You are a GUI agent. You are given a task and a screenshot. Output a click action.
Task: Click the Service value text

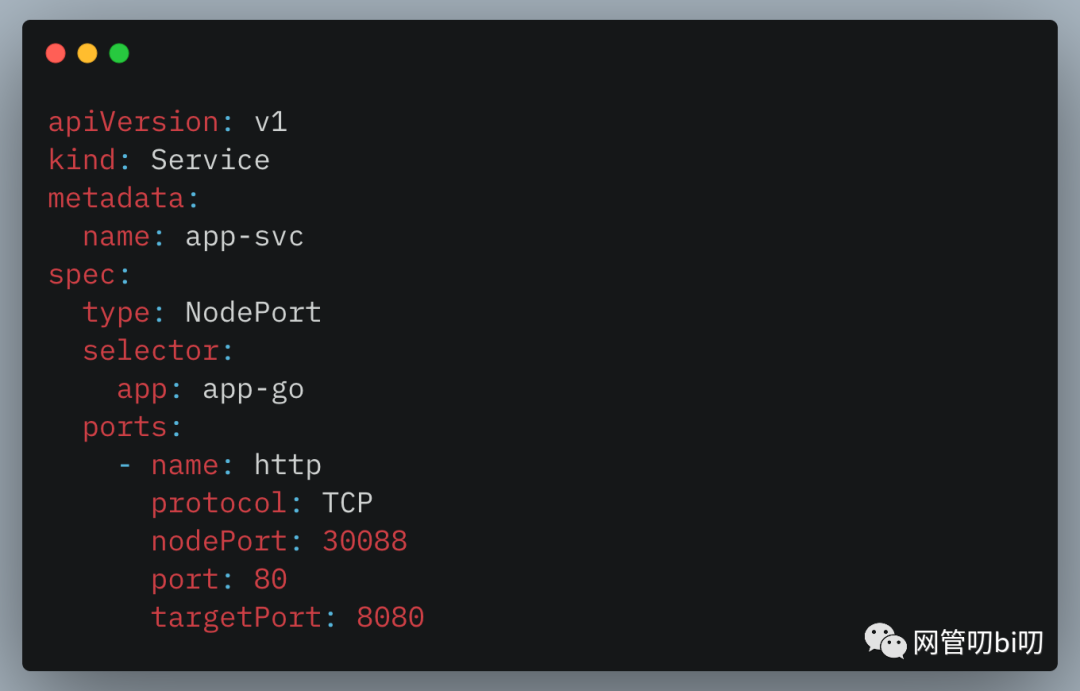[210, 160]
